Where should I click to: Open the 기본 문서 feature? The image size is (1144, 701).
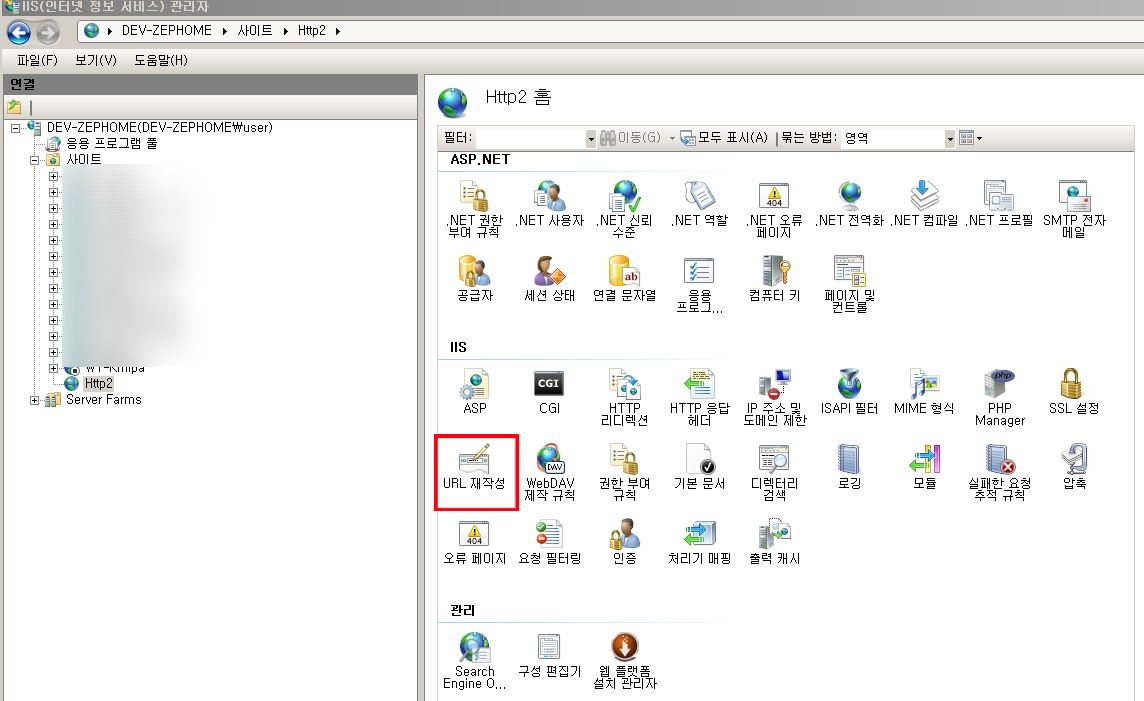pos(700,467)
